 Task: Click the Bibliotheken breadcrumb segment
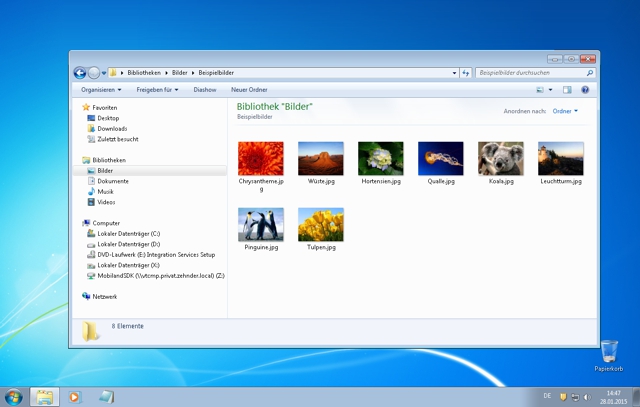(144, 73)
